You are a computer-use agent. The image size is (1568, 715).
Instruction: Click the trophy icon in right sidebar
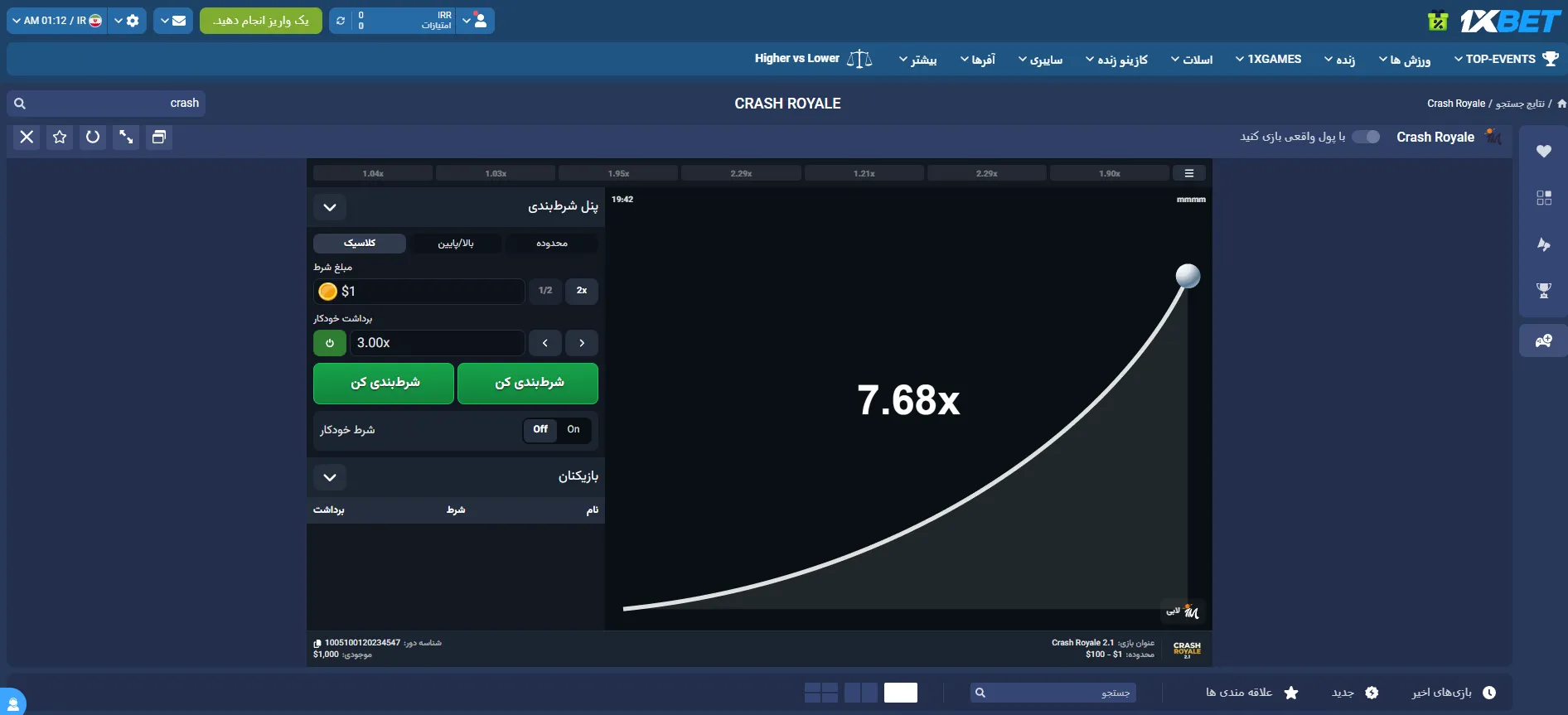(1543, 291)
